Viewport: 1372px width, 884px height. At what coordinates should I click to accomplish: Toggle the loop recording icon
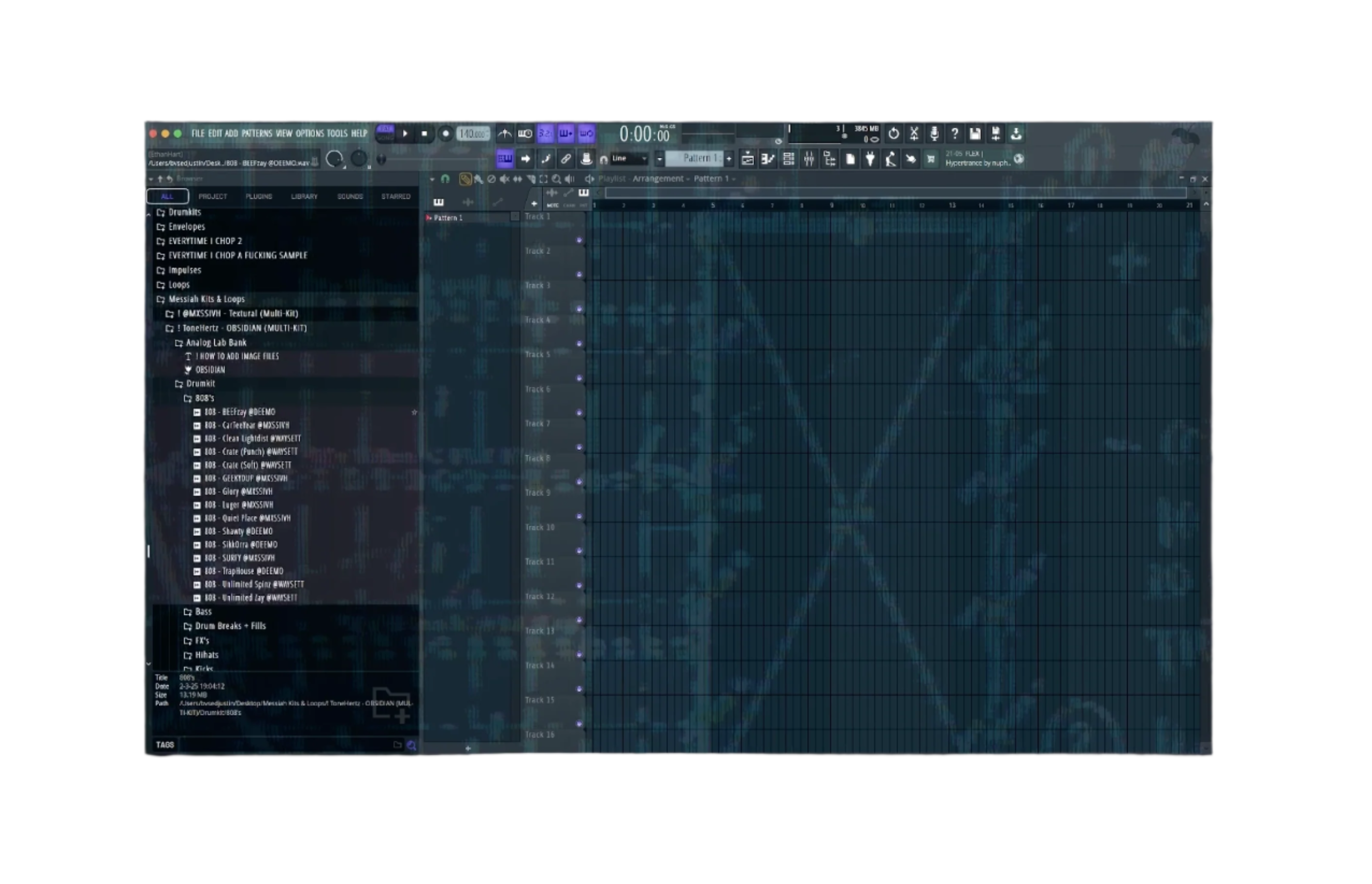(x=586, y=134)
